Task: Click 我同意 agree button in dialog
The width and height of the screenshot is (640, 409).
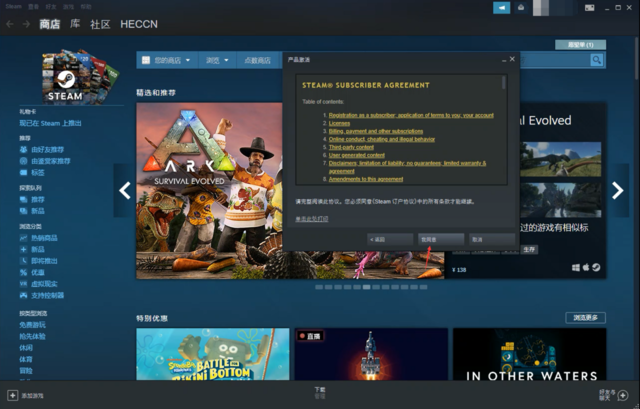Action: [441, 239]
